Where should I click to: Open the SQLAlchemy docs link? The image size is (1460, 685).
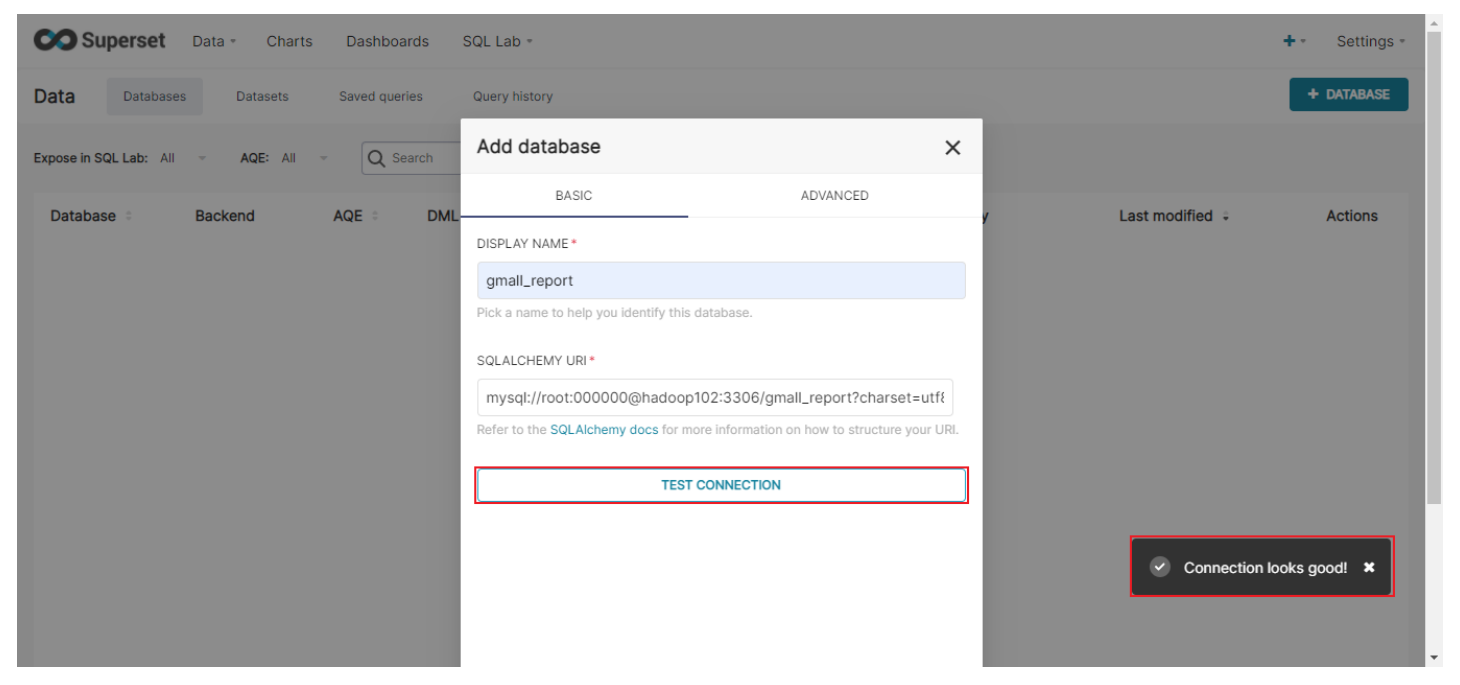tap(604, 430)
